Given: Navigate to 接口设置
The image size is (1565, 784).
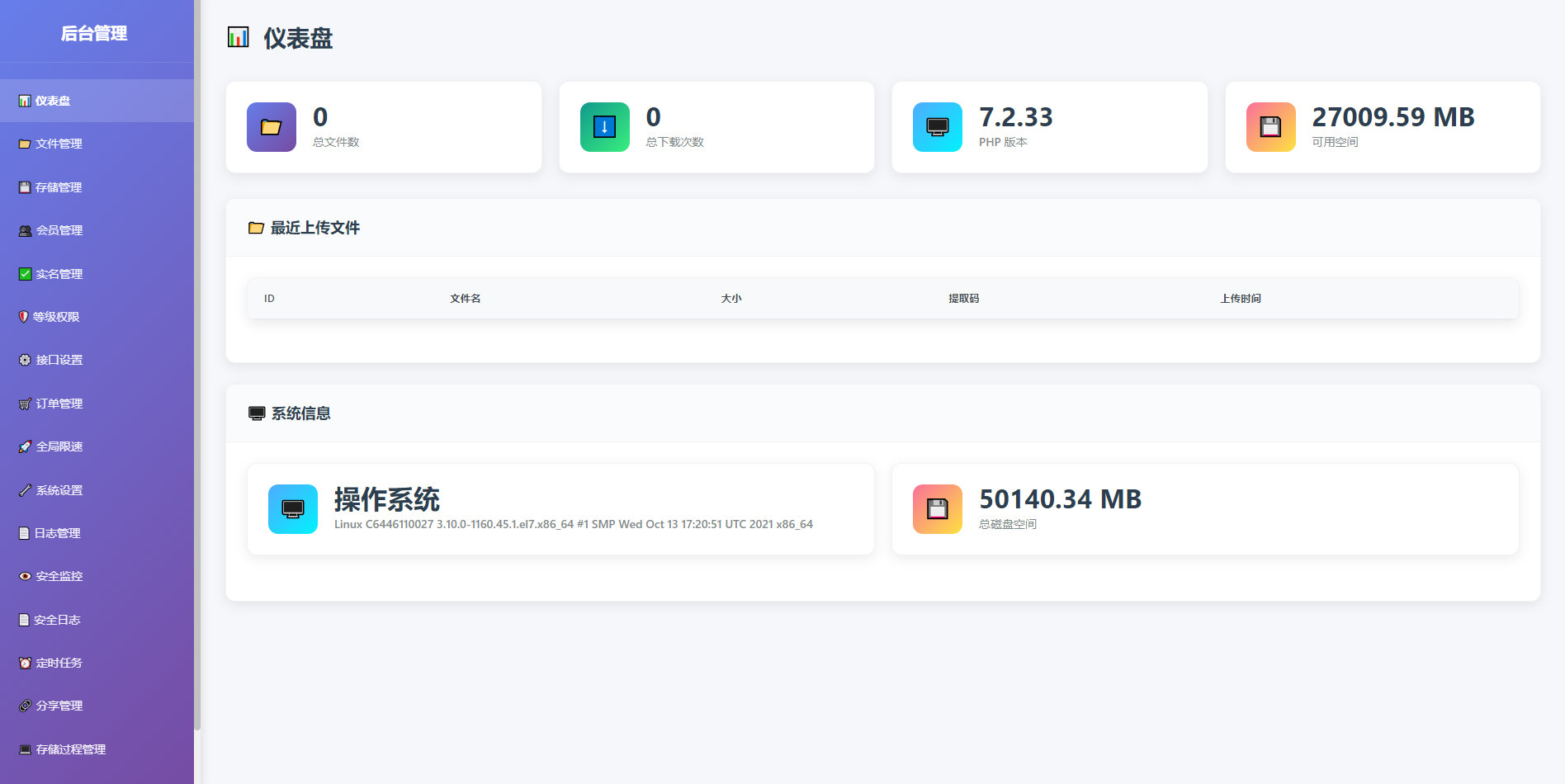Looking at the screenshot, I should (x=58, y=360).
